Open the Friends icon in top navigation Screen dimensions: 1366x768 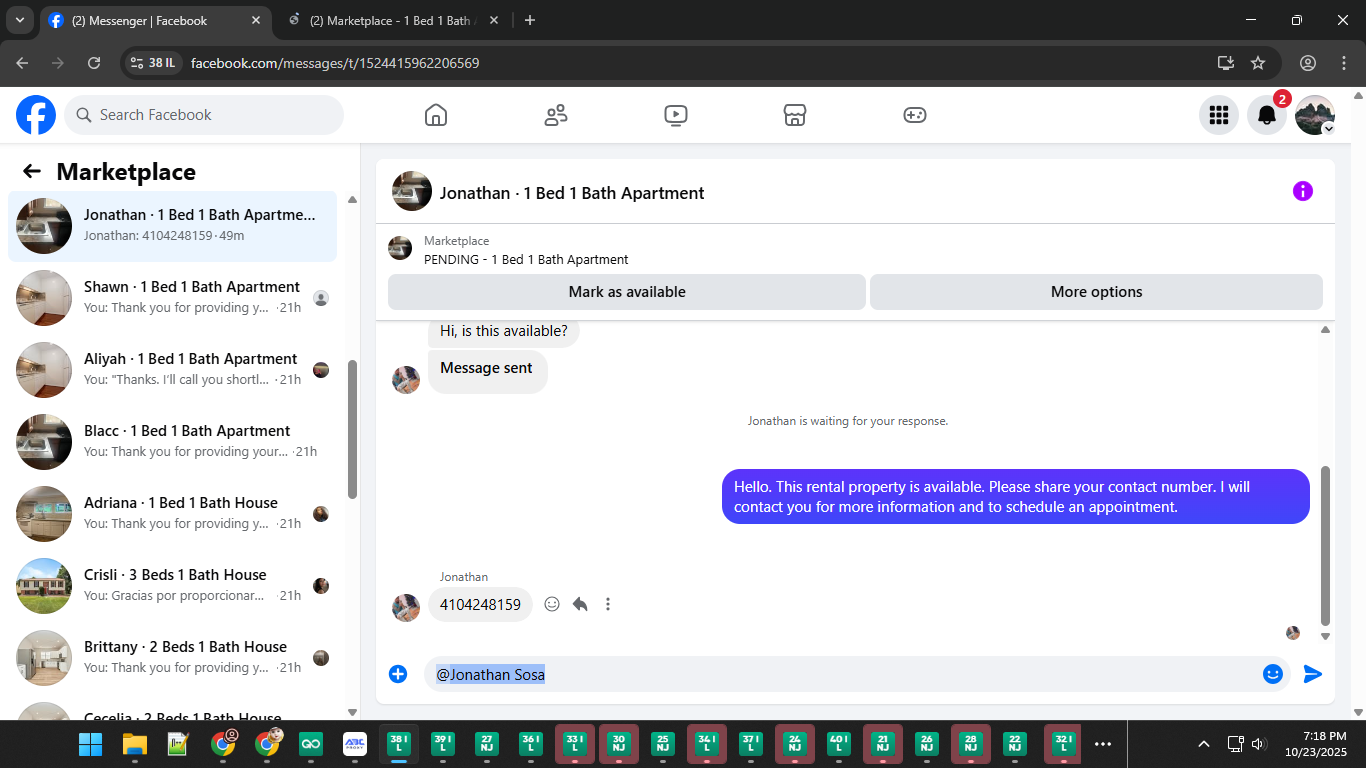[556, 115]
